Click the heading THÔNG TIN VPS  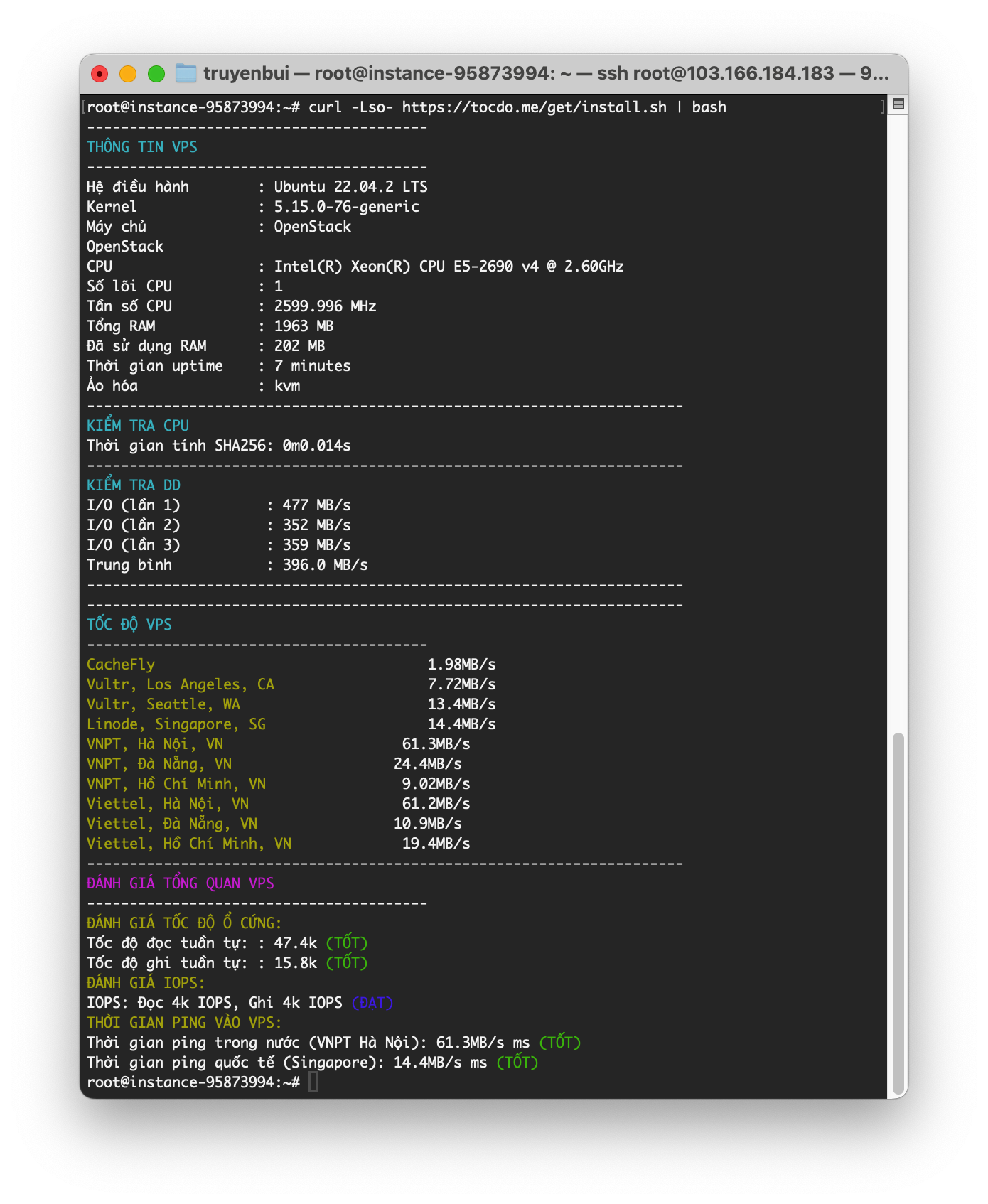point(142,147)
